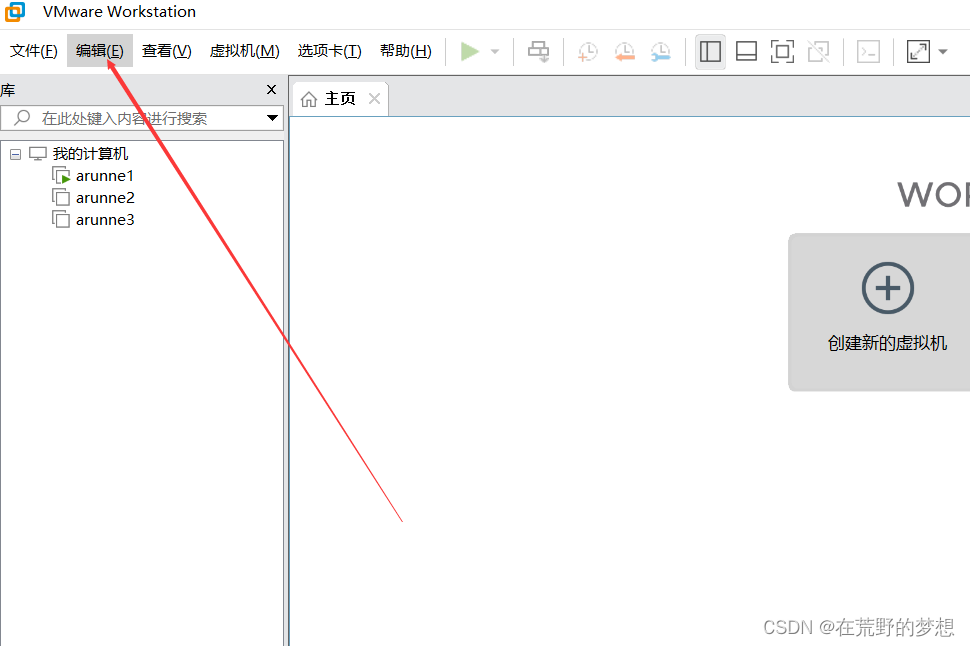The height and width of the screenshot is (646, 970).
Task: Click the library search input field
Action: (142, 118)
